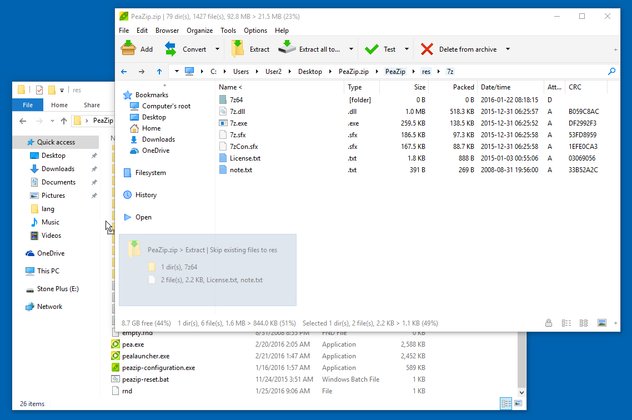Select the 7zCon.sfx file
632x420 pixels.
(409, 146)
